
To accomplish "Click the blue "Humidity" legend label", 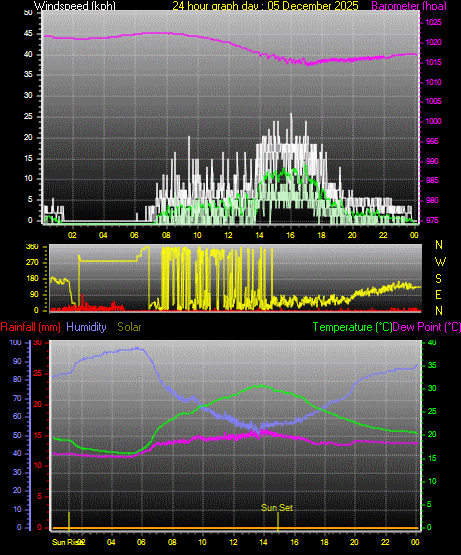I will pos(86,327).
